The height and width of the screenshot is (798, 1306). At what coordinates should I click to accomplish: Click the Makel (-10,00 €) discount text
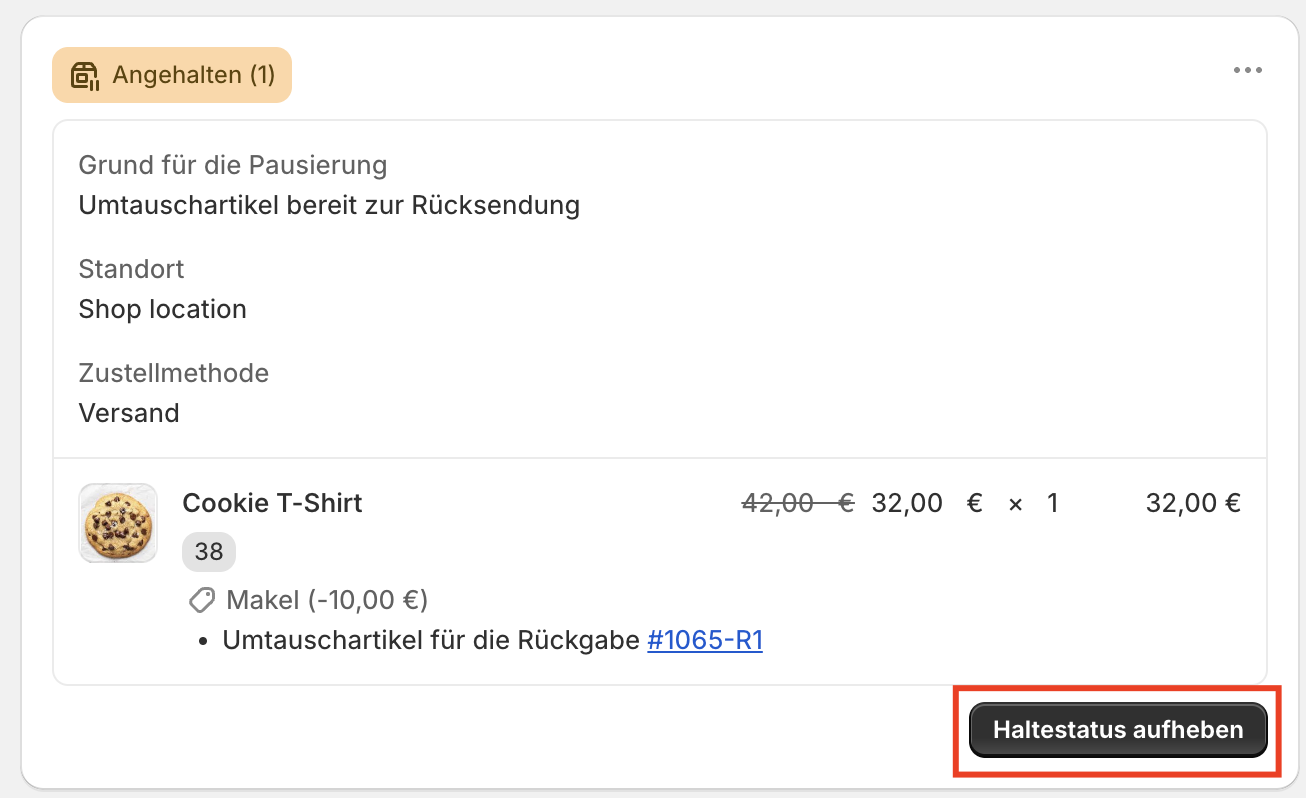tap(327, 600)
